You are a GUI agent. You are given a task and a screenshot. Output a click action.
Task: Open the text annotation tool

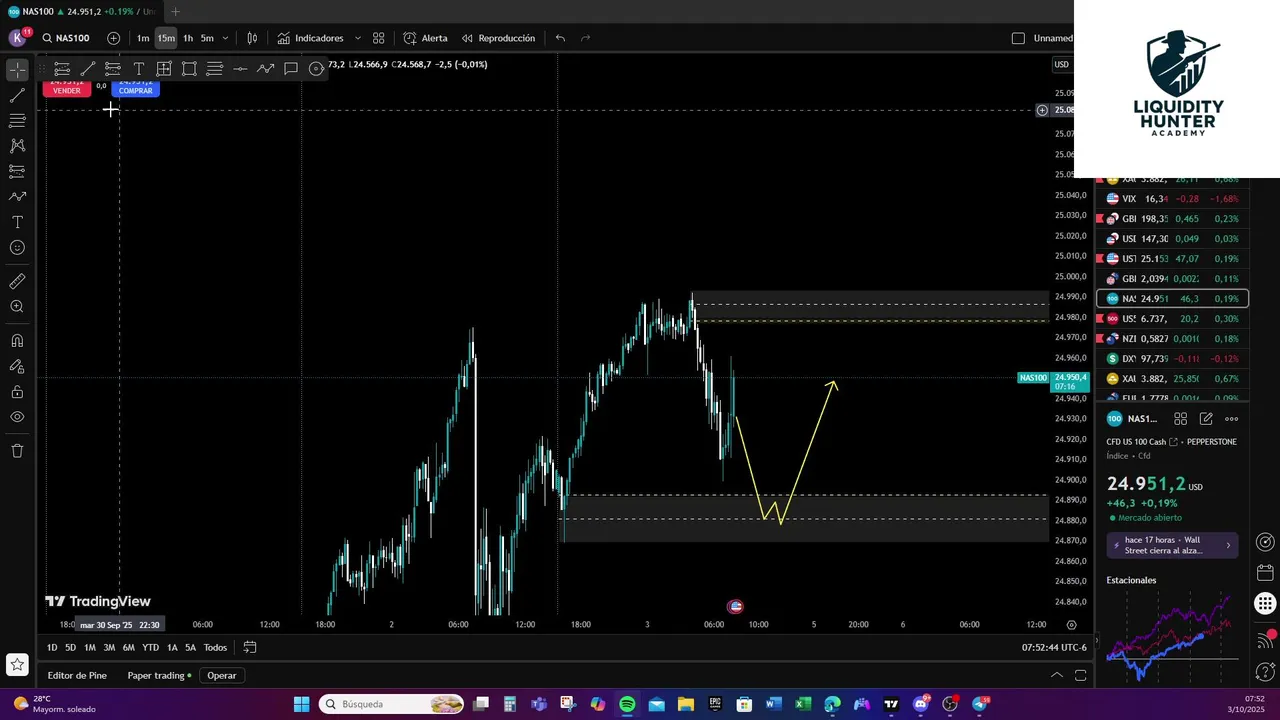click(x=17, y=222)
